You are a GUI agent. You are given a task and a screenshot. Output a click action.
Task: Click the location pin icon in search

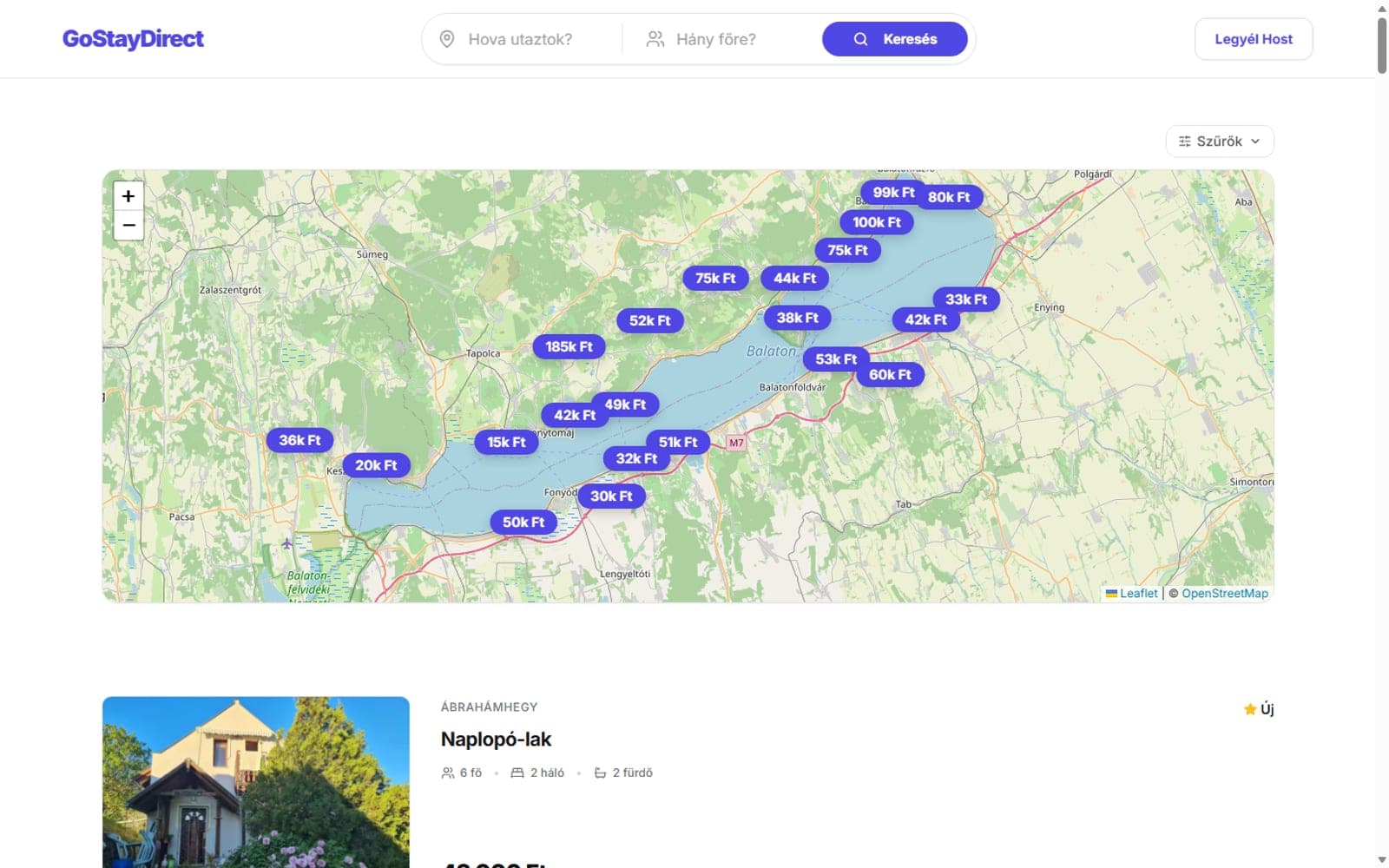click(447, 39)
